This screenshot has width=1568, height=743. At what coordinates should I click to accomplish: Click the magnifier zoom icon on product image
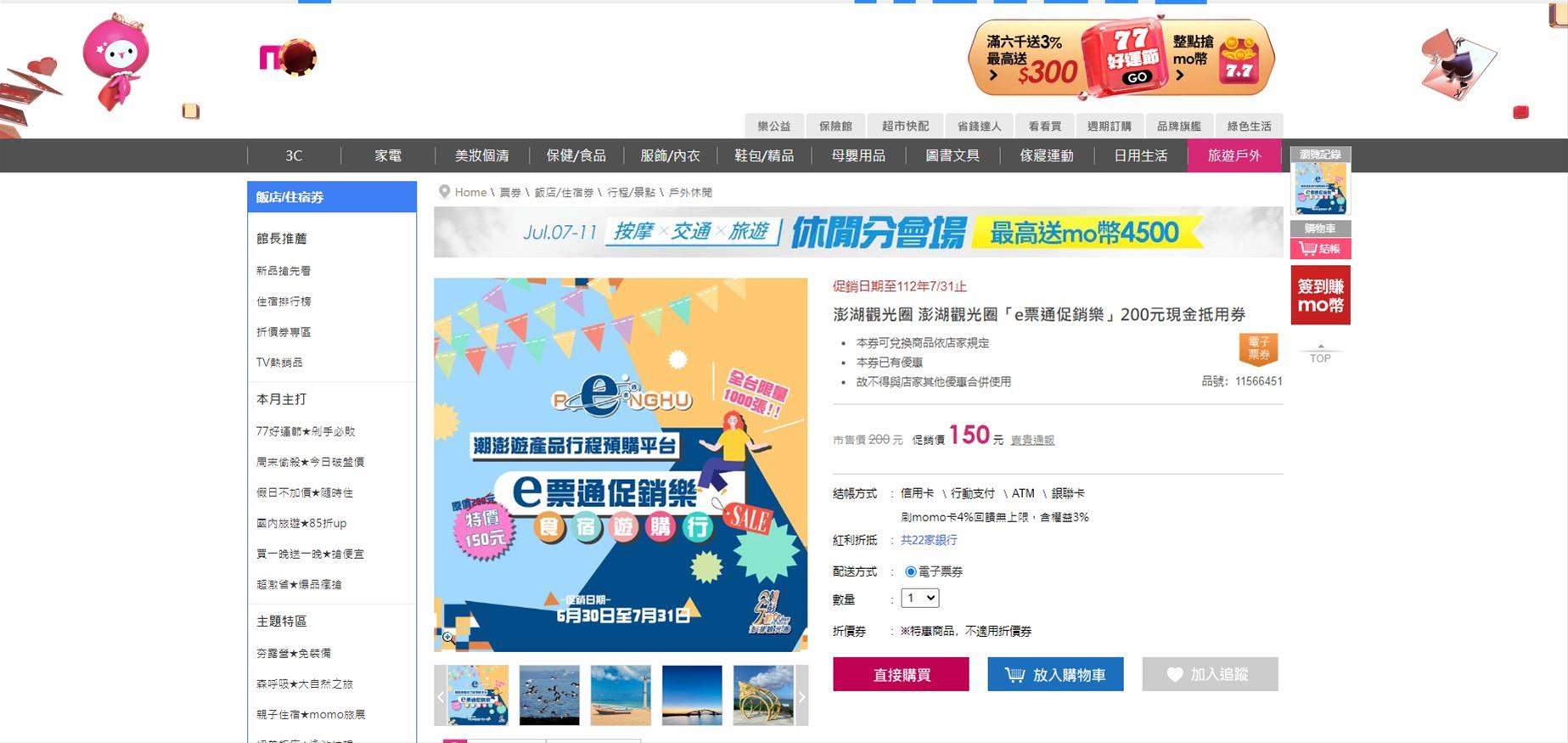pyautogui.click(x=447, y=637)
